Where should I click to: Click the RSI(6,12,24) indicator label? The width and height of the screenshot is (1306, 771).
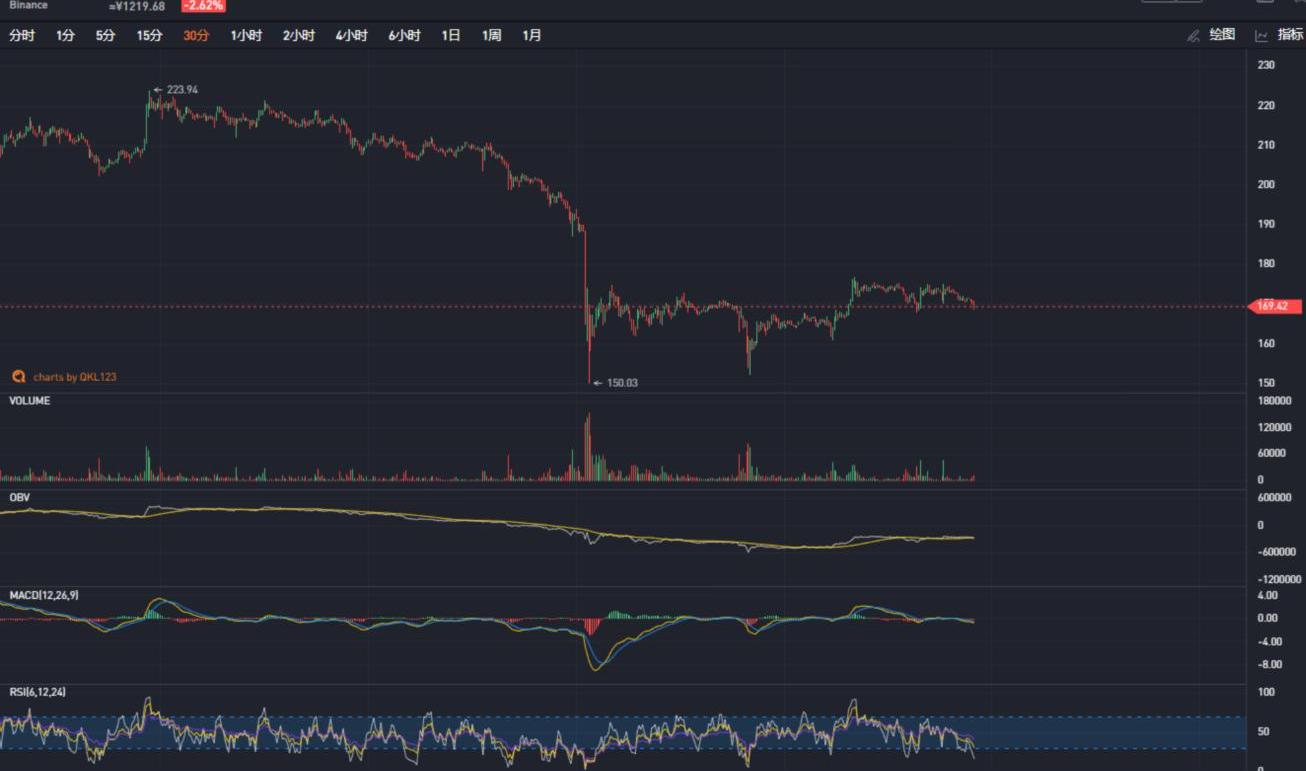[x=37, y=692]
